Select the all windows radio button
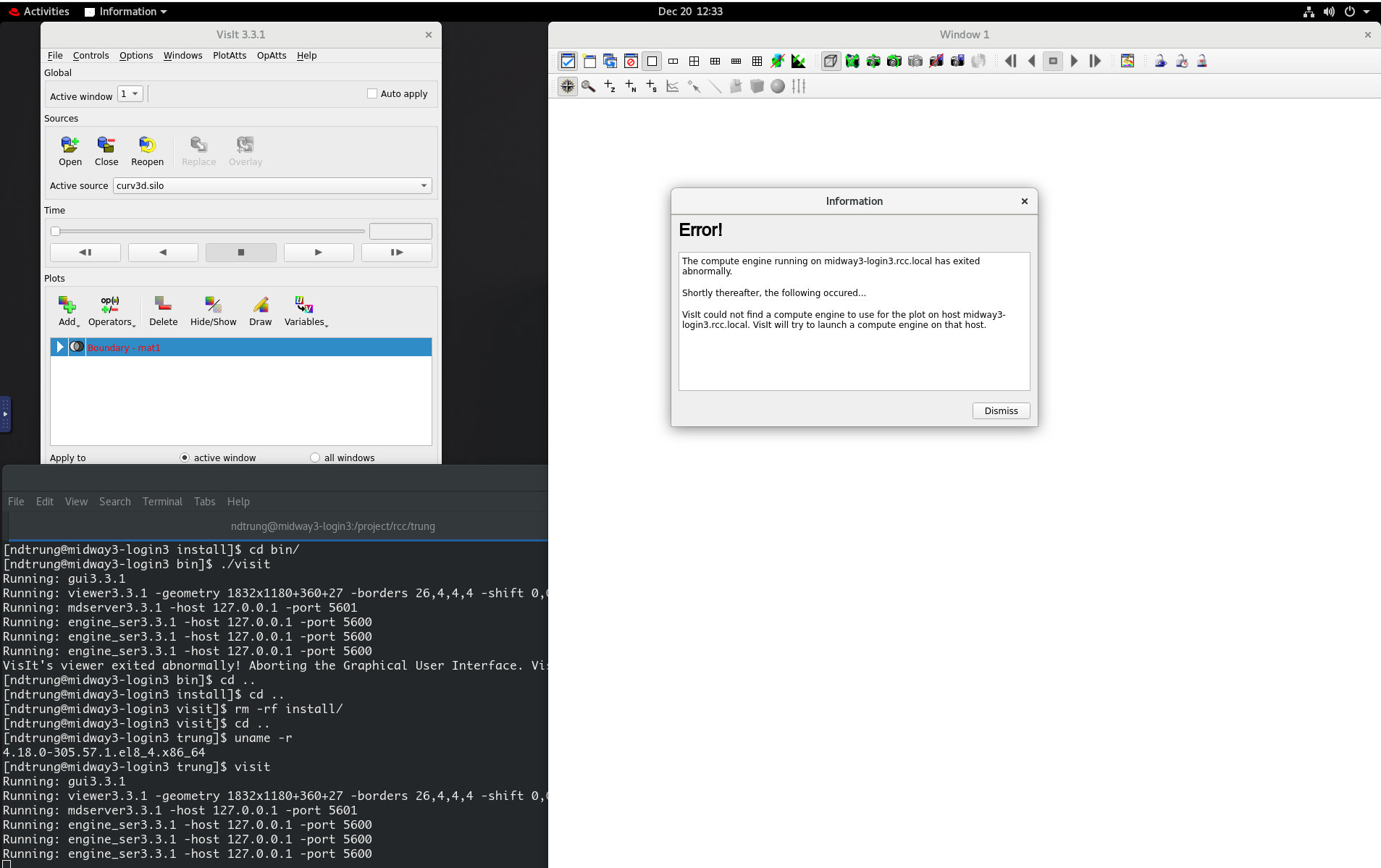Image resolution: width=1381 pixels, height=868 pixels. 316,457
